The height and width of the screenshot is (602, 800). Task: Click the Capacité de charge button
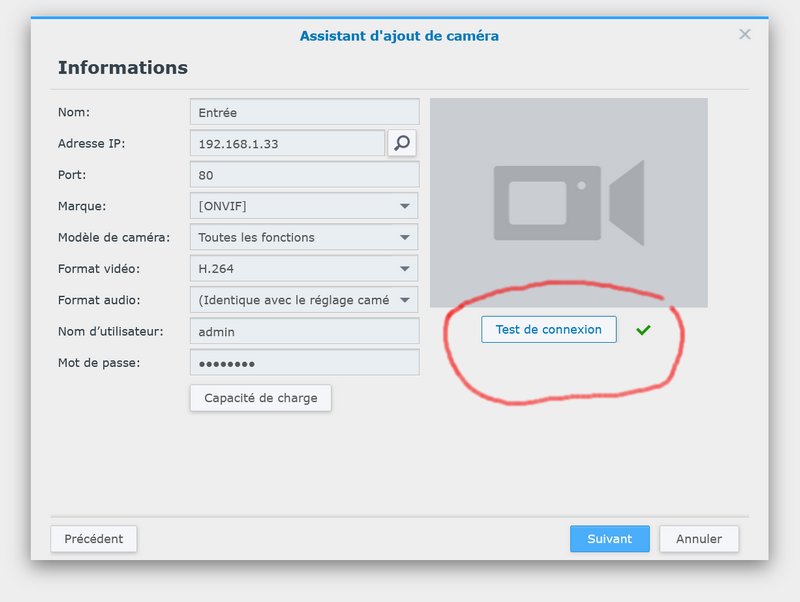tap(261, 398)
